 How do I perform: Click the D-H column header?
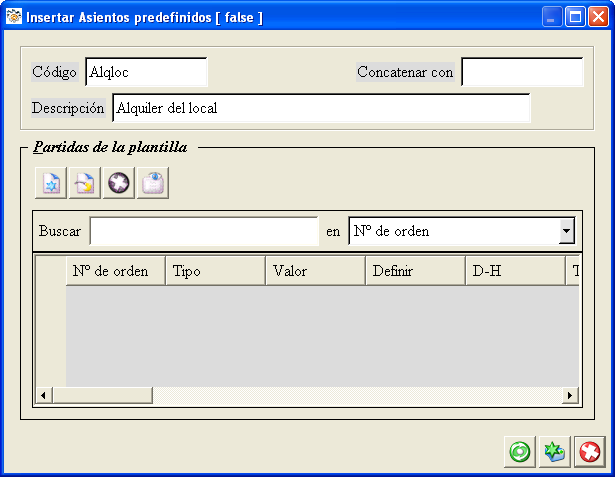click(516, 271)
